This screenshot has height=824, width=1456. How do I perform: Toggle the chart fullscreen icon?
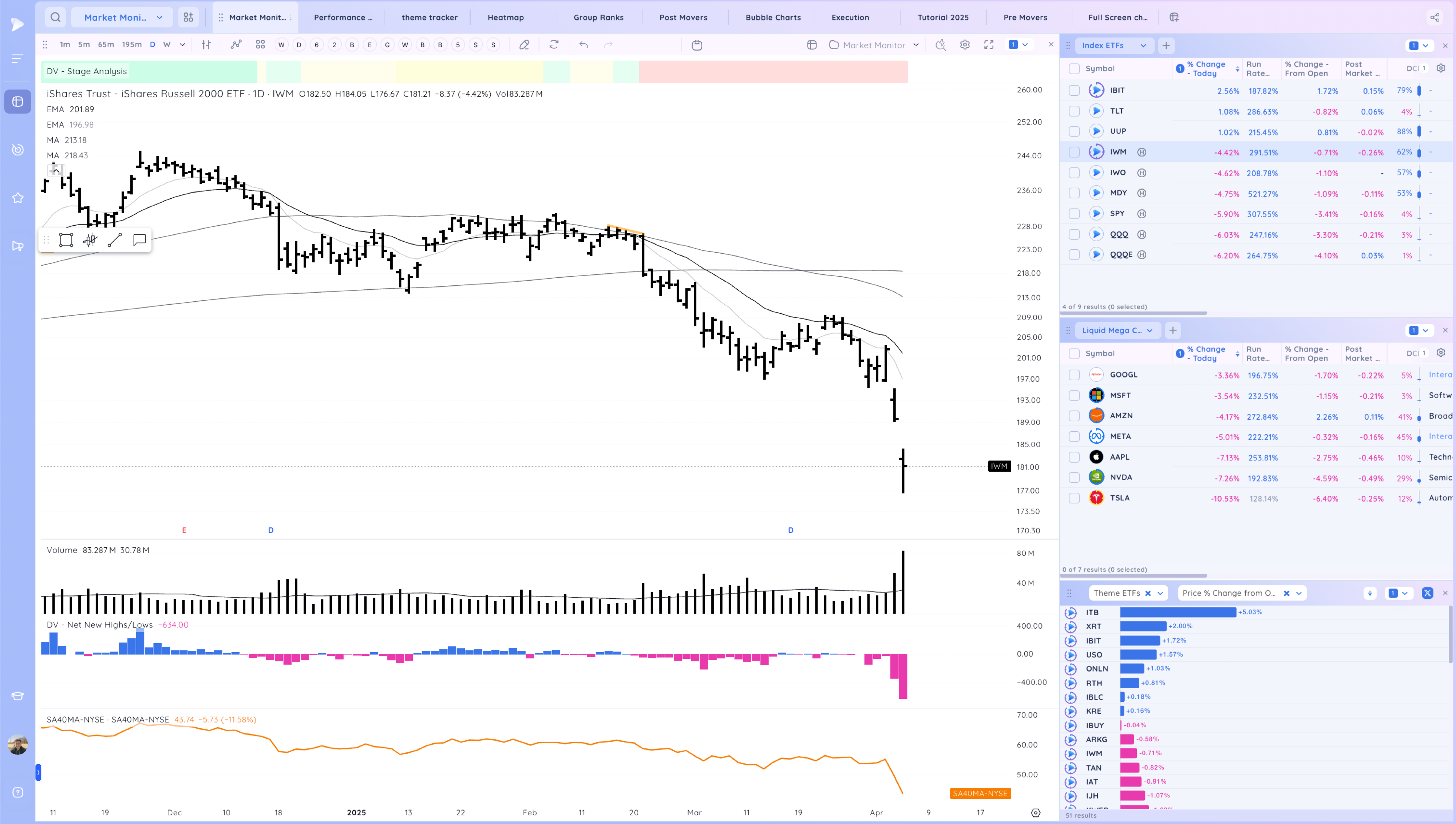[x=989, y=45]
